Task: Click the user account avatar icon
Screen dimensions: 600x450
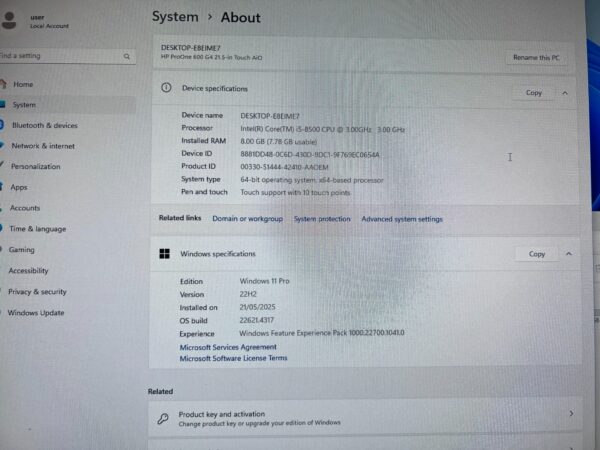Action: point(9,20)
